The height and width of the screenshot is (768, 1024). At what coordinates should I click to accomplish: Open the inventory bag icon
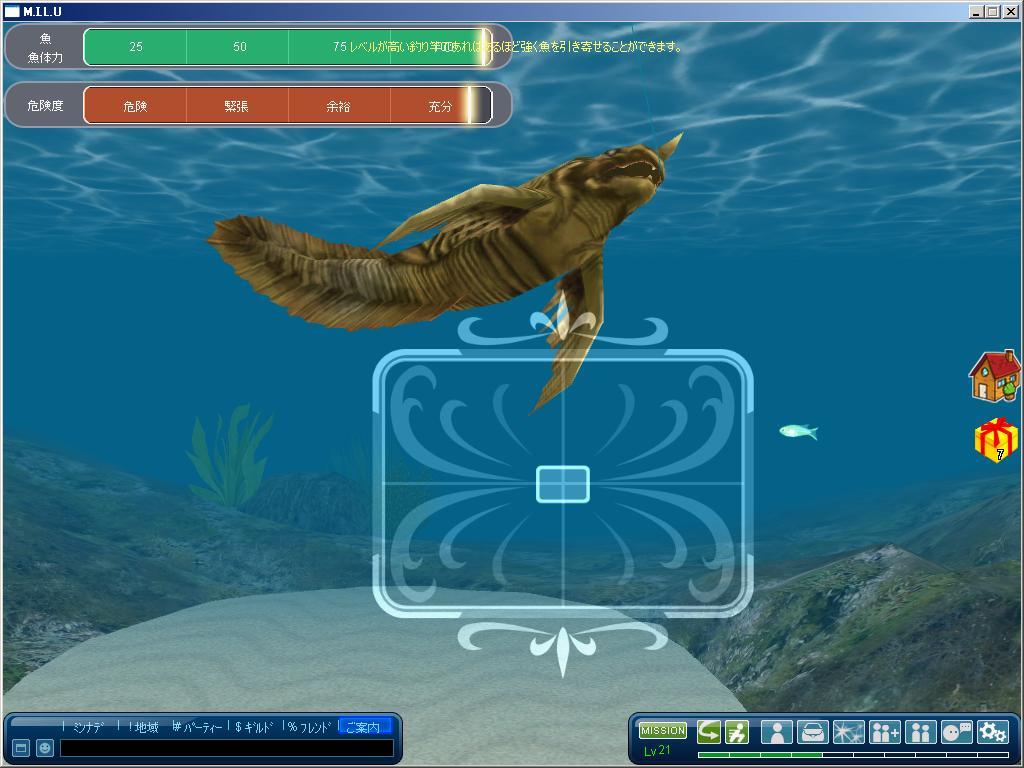812,732
